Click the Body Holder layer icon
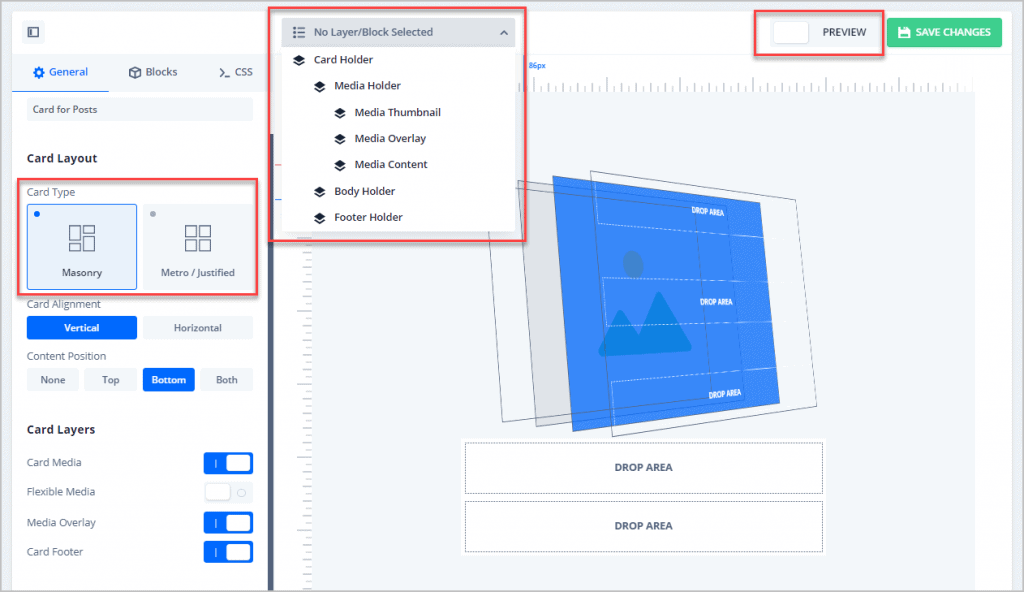Image resolution: width=1024 pixels, height=592 pixels. click(x=320, y=191)
